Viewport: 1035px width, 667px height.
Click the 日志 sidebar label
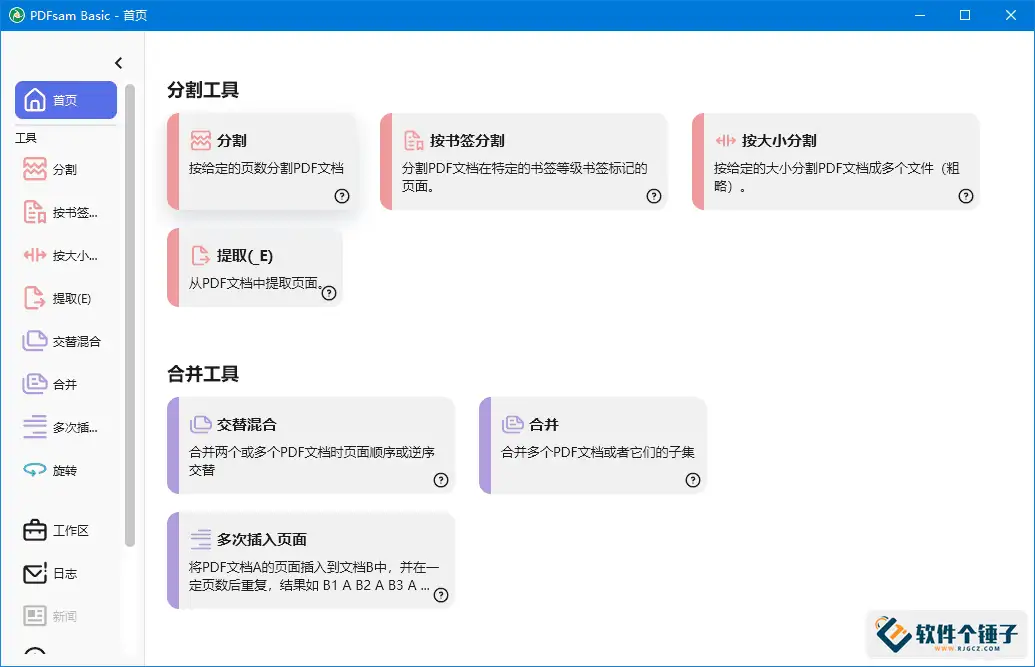(65, 573)
